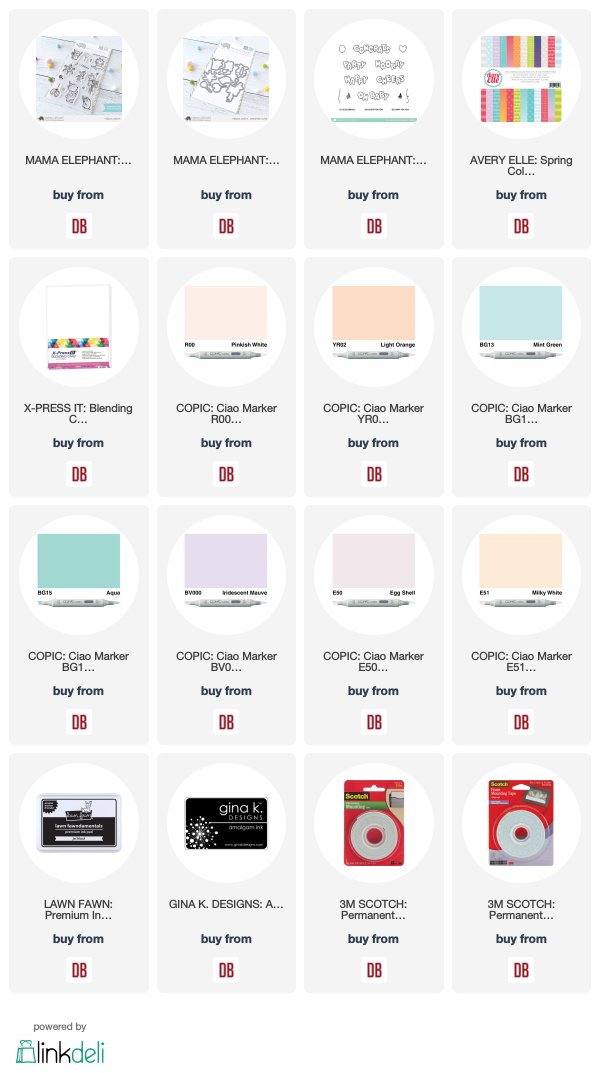Viewport: 600px width, 1073px height.
Task: Click the DB icon under Copic BV000 marker
Action: click(x=226, y=722)
